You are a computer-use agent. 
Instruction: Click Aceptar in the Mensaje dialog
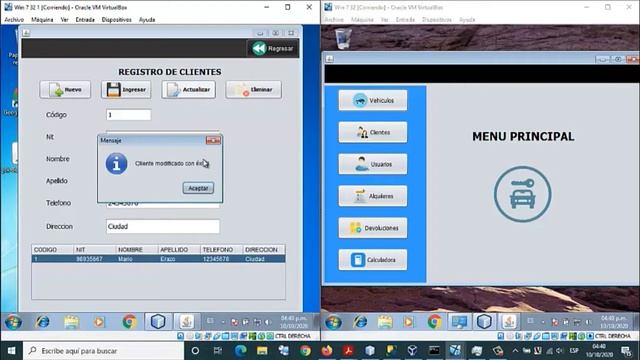coord(198,188)
